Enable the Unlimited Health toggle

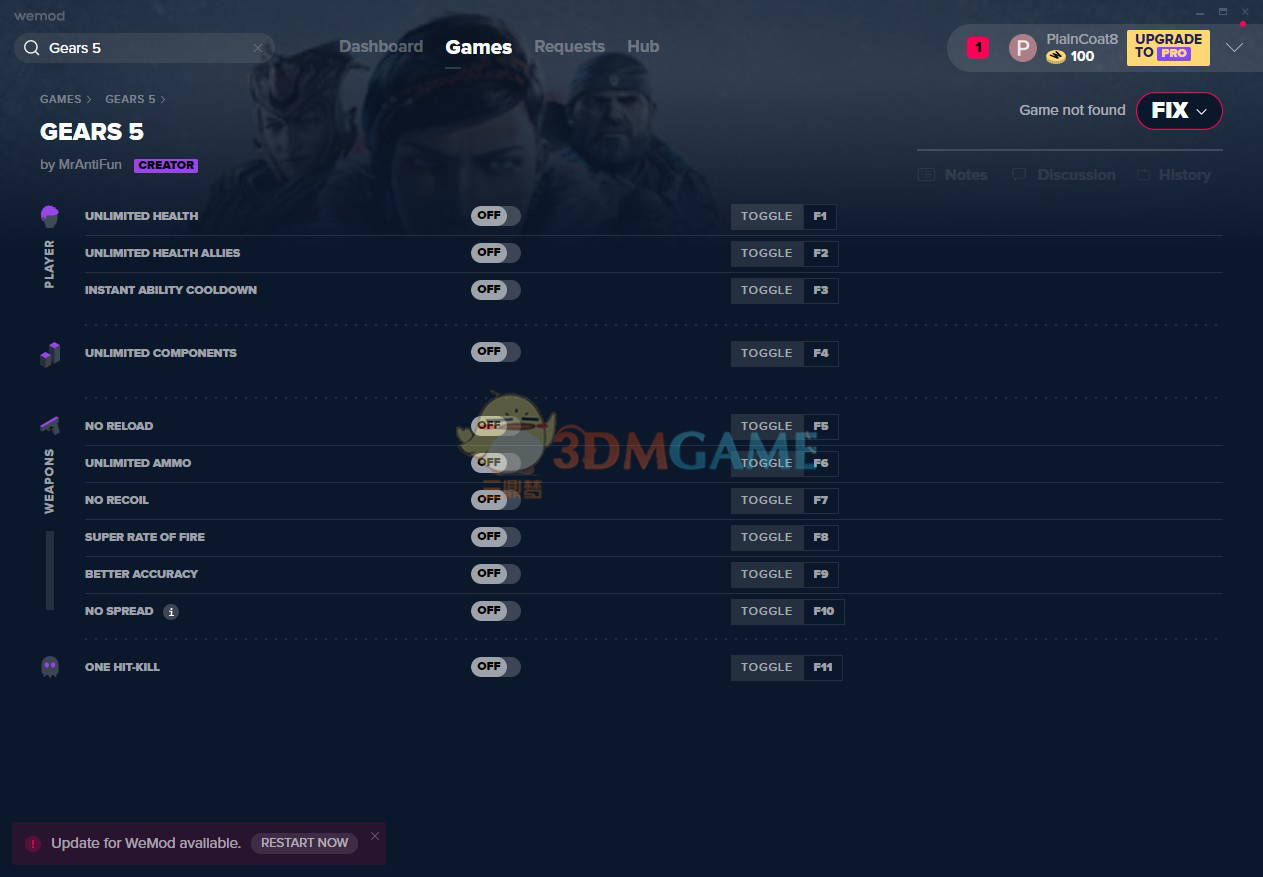495,216
